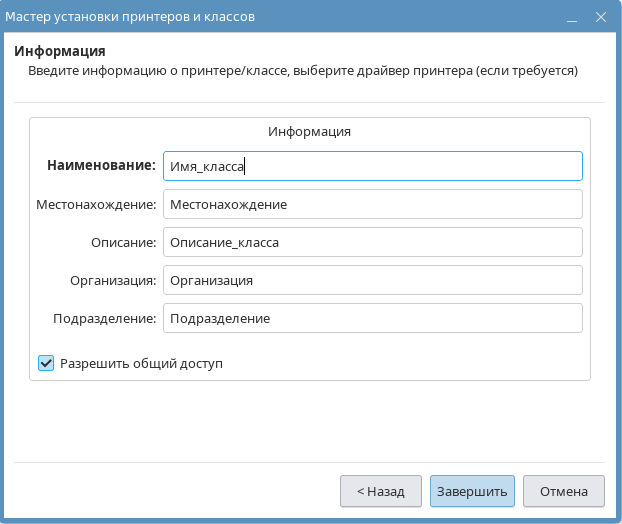622x524 pixels.
Task: Select the Организация text field
Action: tap(372, 280)
